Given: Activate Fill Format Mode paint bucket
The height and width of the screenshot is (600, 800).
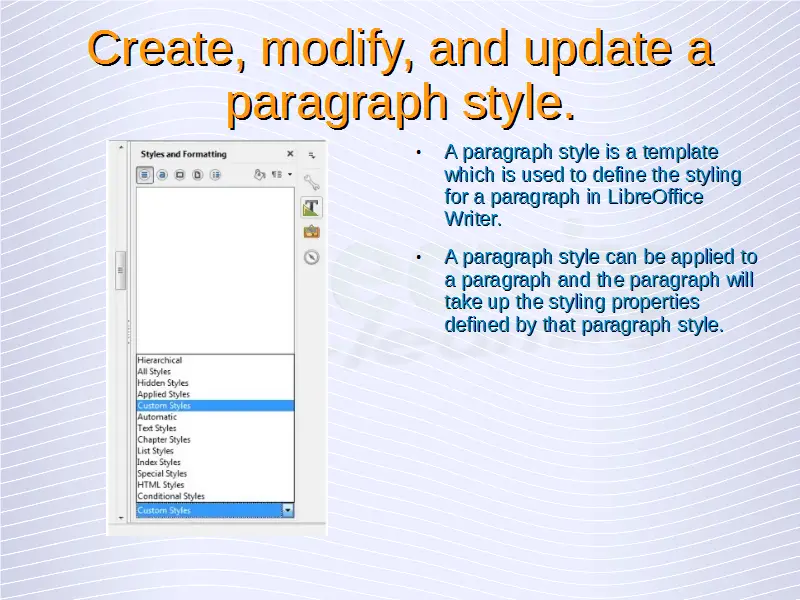Looking at the screenshot, I should [259, 175].
